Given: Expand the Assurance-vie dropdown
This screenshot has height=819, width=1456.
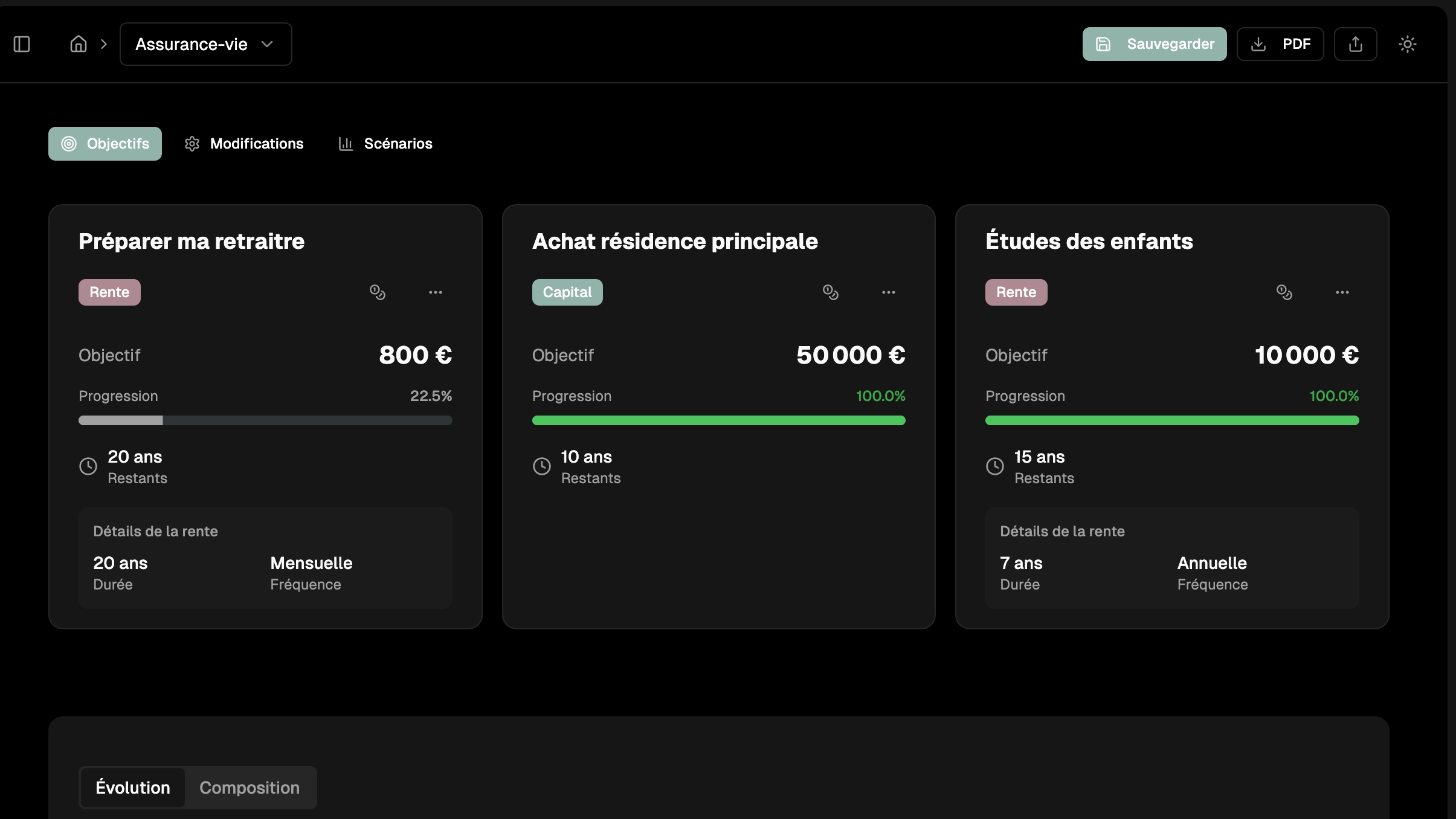Looking at the screenshot, I should 205,44.
